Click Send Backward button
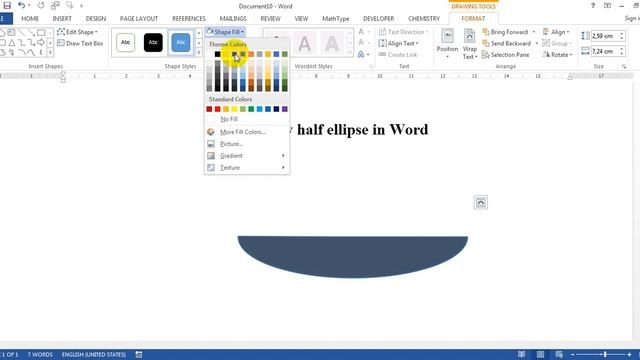This screenshot has height=360, width=640. 507,43
